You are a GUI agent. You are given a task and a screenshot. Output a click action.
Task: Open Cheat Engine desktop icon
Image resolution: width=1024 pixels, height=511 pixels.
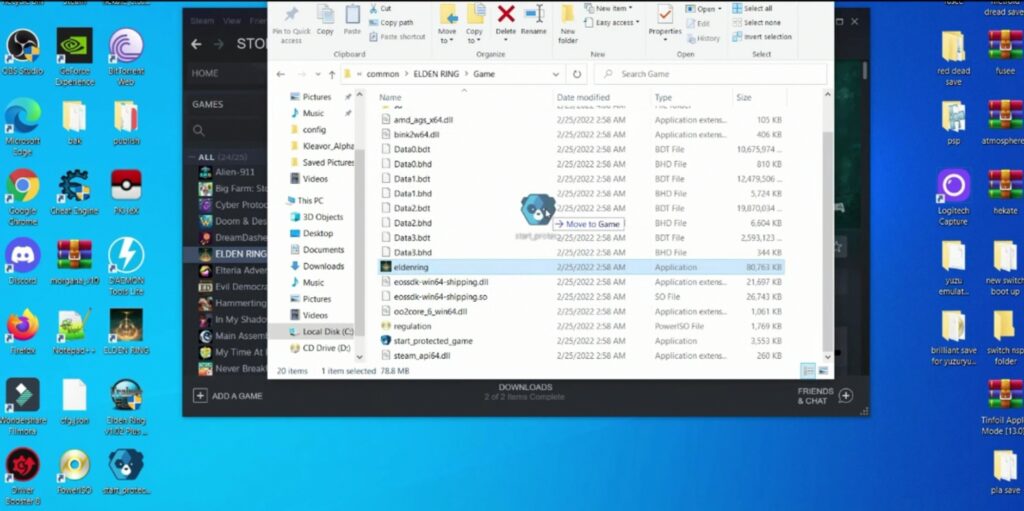tap(74, 193)
